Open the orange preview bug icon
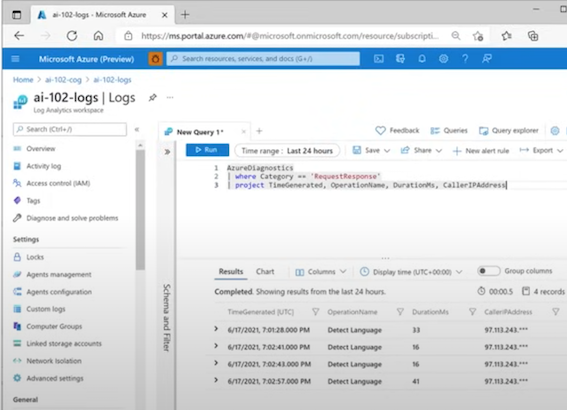Screen dimensions: 567x410 click(x=155, y=59)
